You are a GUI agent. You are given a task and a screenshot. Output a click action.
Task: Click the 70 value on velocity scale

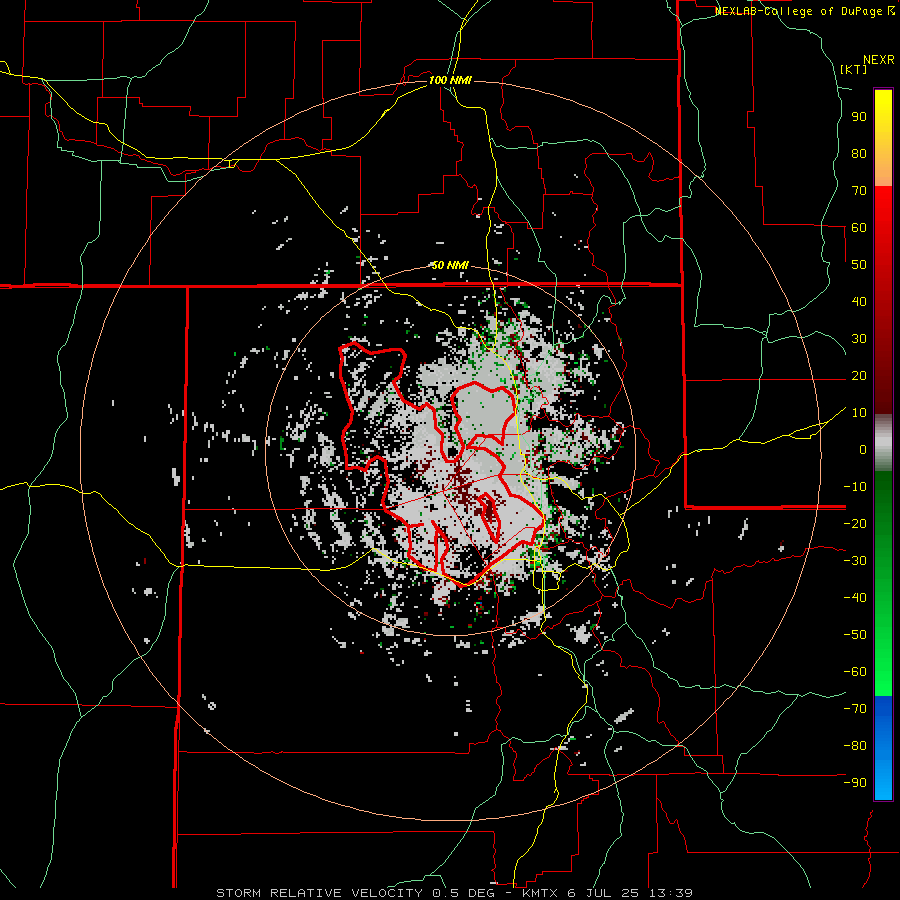pos(859,191)
